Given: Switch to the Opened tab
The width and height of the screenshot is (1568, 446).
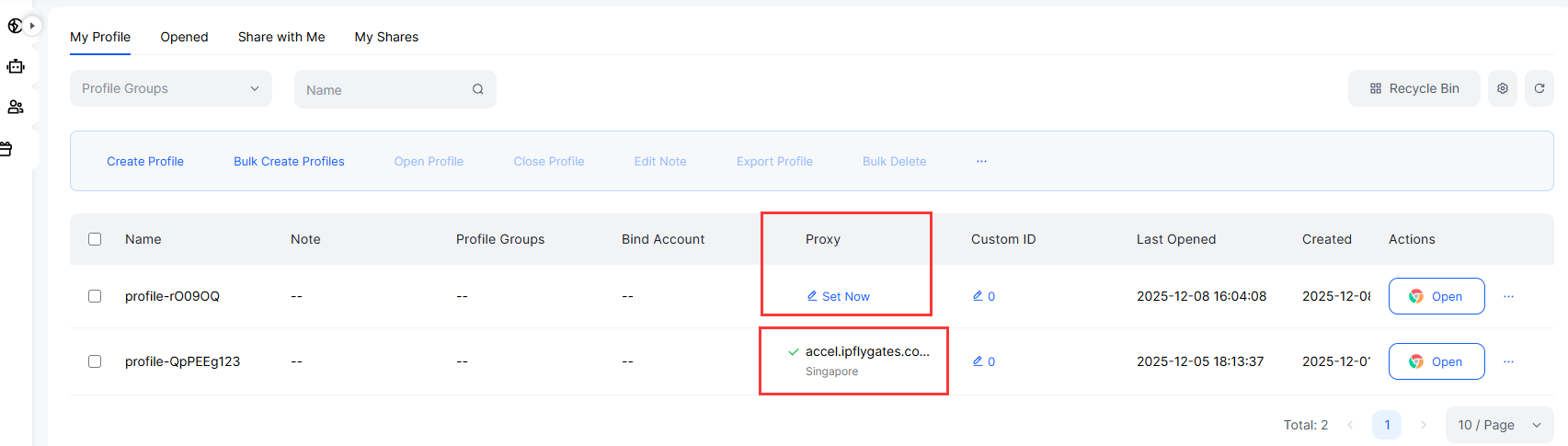Looking at the screenshot, I should coord(184,37).
